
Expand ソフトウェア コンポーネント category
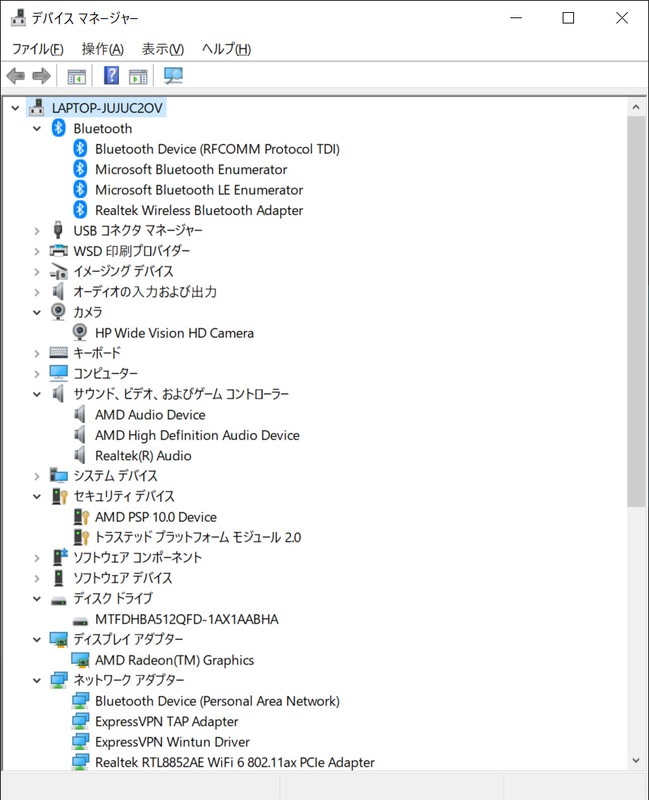tap(37, 558)
